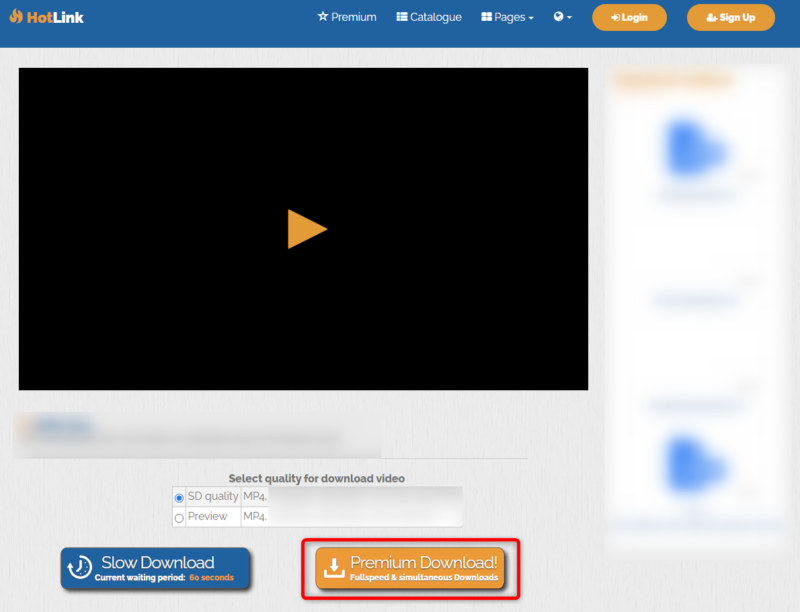The width and height of the screenshot is (800, 612).
Task: Click the download tray icon on Premium Download
Action: pyautogui.click(x=332, y=564)
